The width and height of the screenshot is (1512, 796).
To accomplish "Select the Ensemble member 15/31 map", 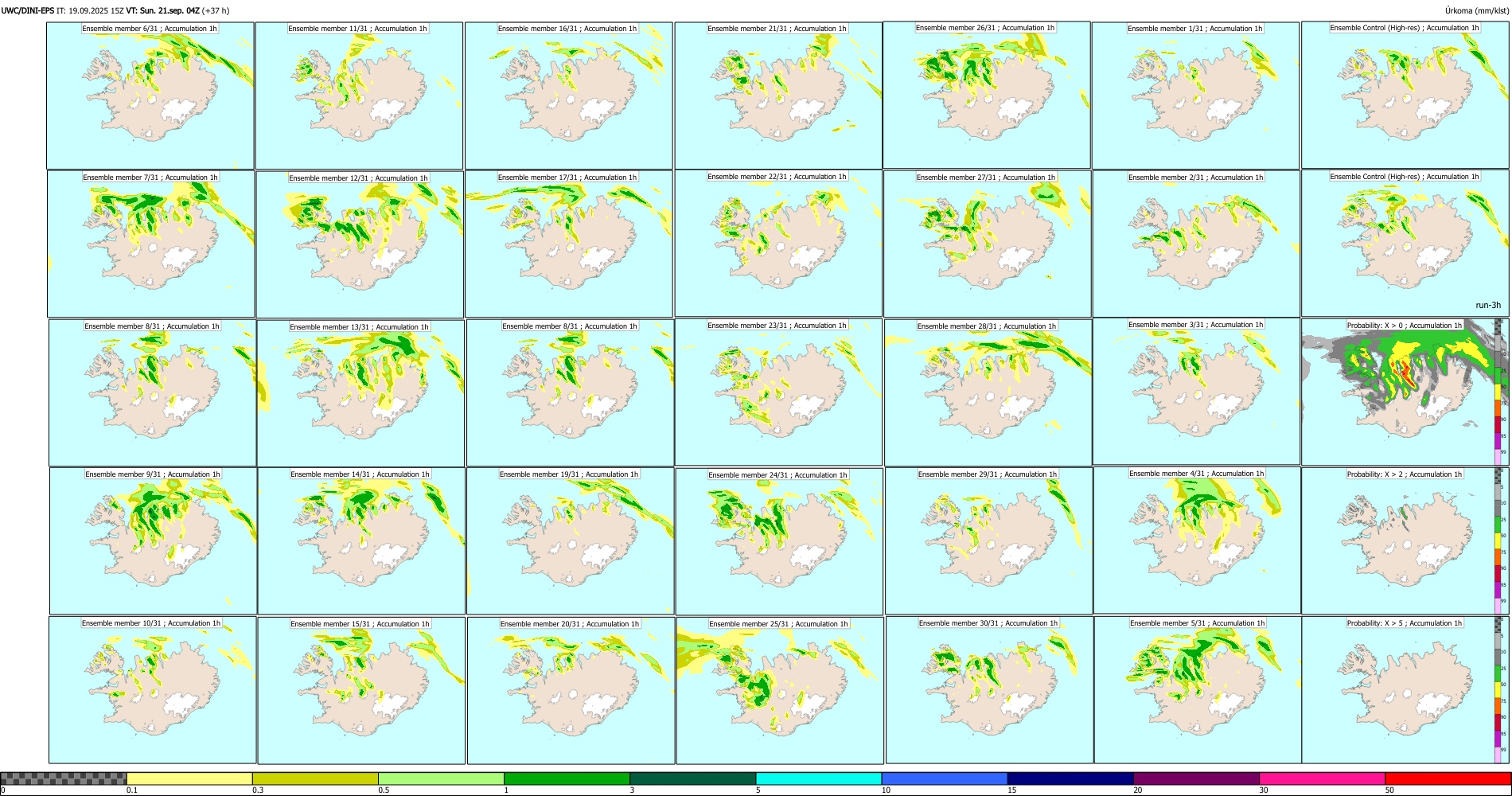I will coord(361,690).
